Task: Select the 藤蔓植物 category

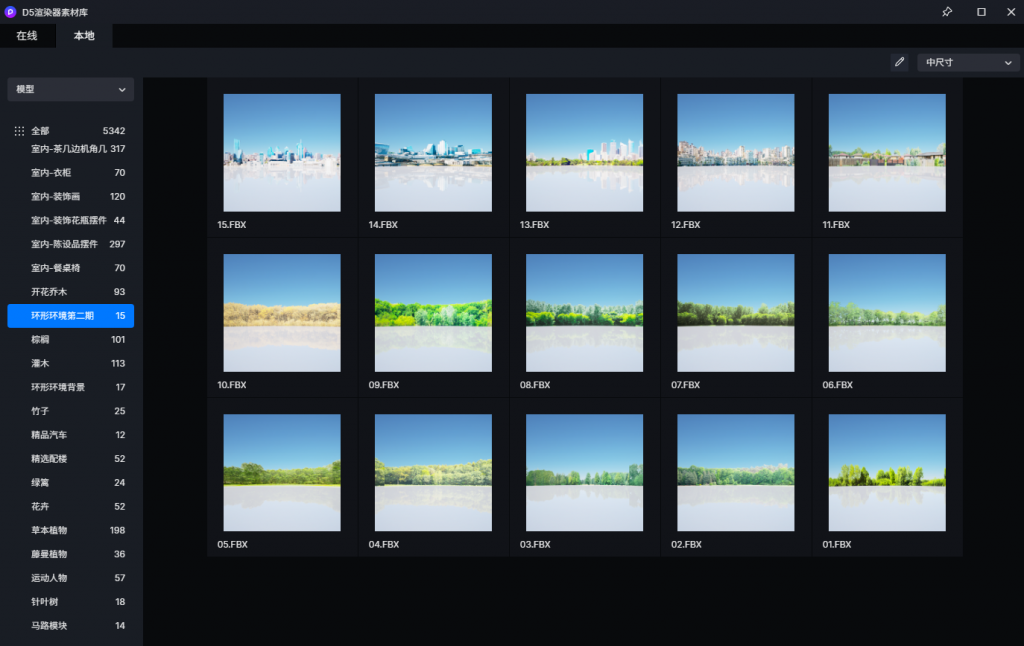Action: pyautogui.click(x=71, y=554)
